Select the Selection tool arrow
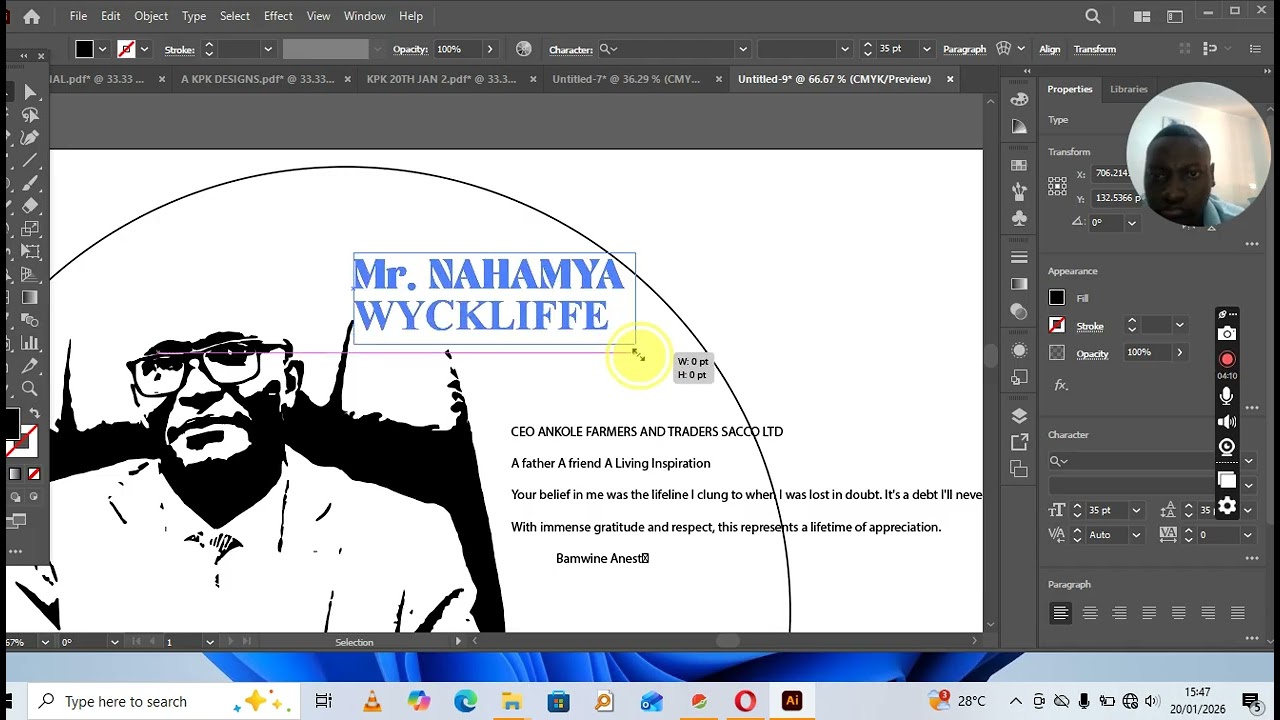This screenshot has width=1280, height=720. point(30,92)
